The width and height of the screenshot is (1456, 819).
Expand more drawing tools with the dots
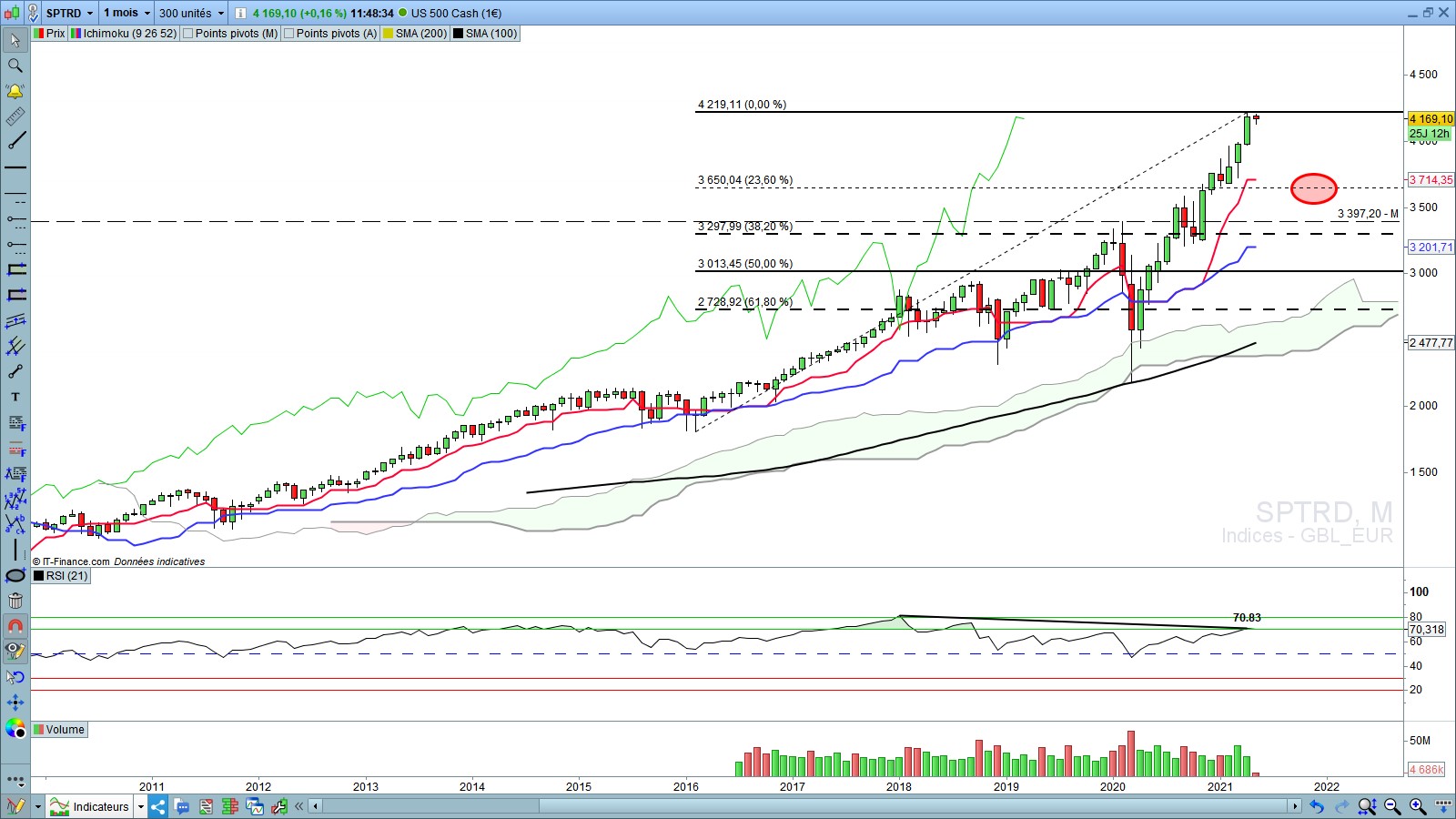(15, 780)
